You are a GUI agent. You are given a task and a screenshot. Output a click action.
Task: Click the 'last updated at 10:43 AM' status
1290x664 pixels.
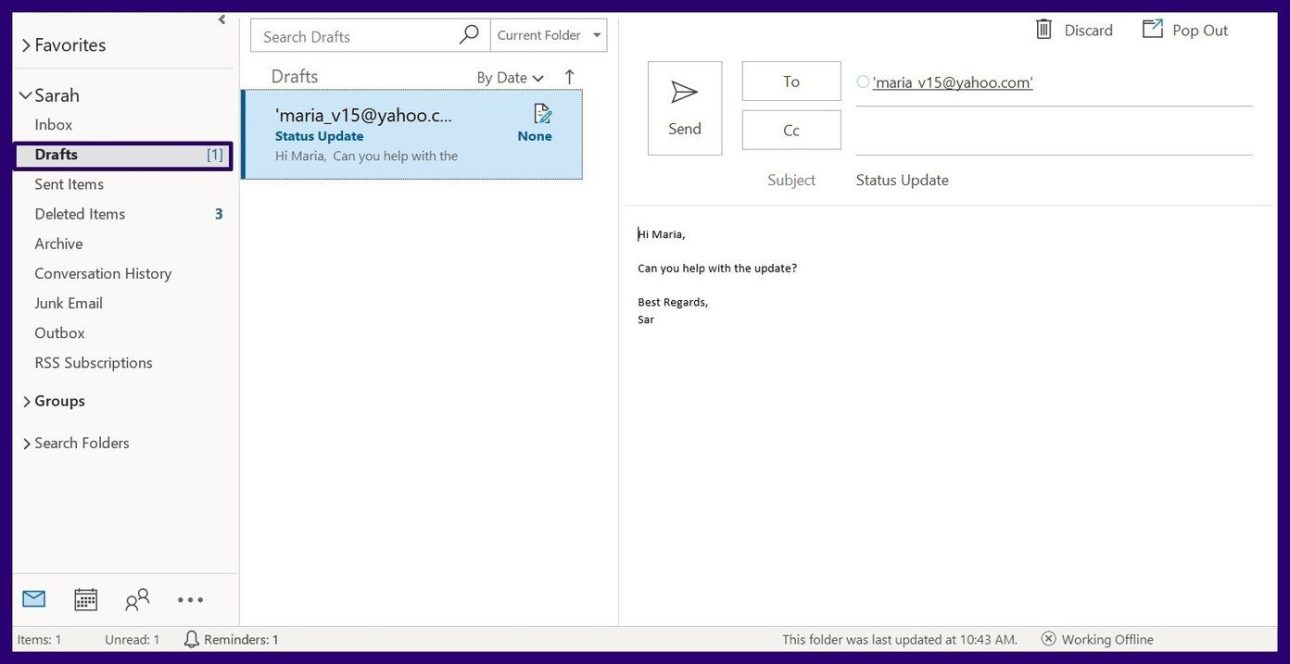pos(900,640)
